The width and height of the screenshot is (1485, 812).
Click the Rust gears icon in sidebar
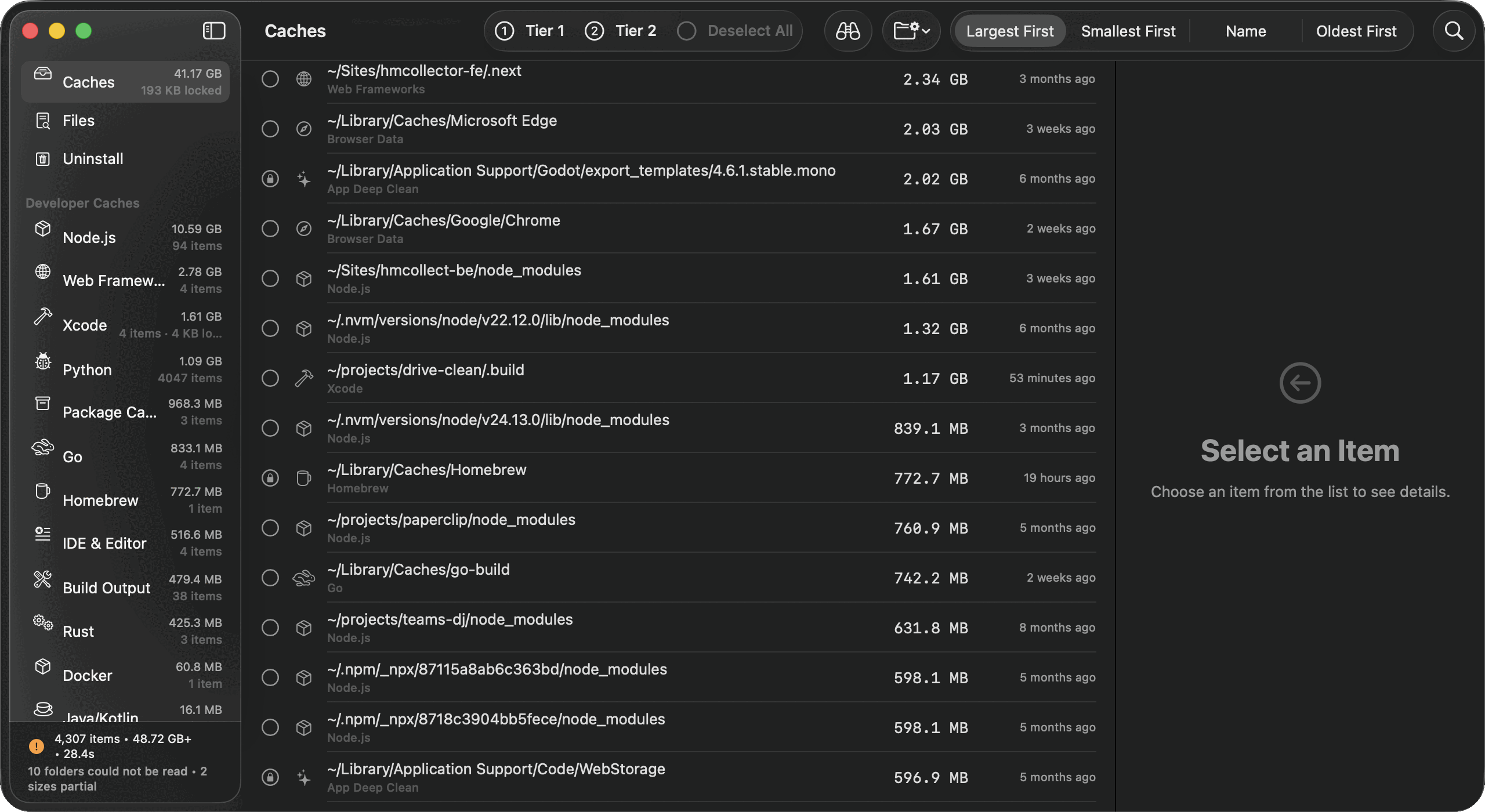coord(43,622)
